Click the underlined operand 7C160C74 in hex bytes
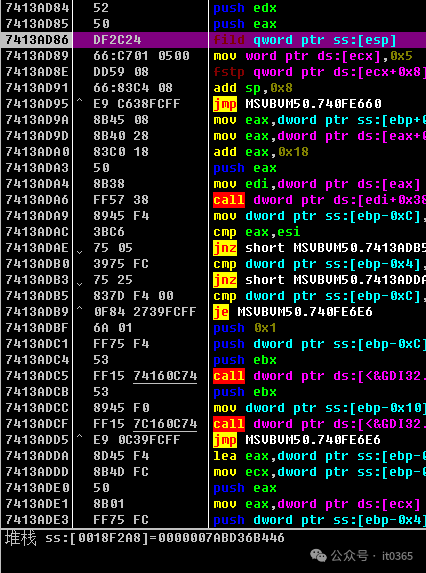This screenshot has height=573, width=426. click(x=165, y=424)
